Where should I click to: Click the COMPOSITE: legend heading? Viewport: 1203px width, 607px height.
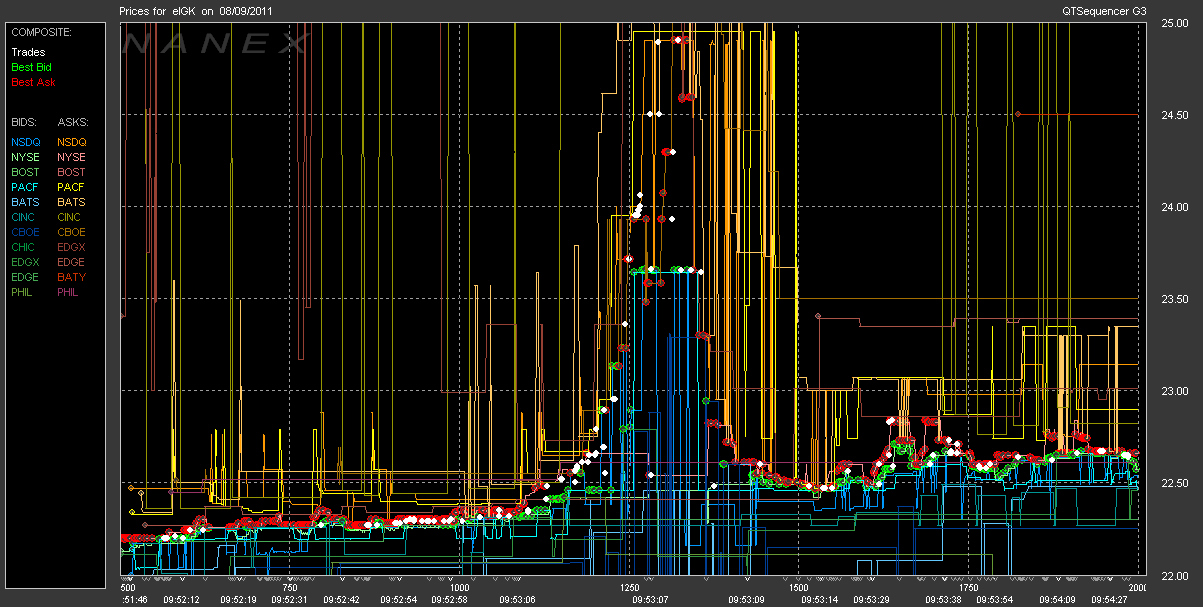coord(41,32)
